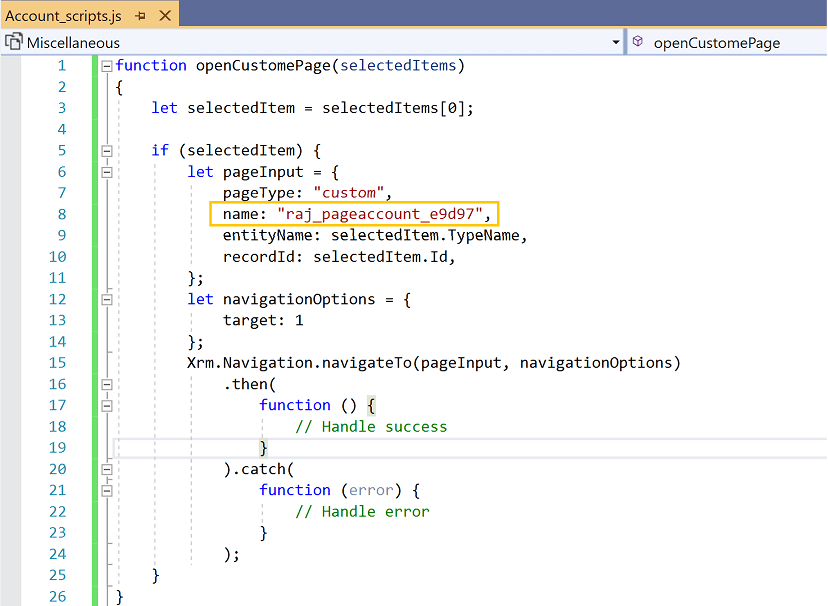Collapse navigationOptions block at line 12
The width and height of the screenshot is (828, 606).
(107, 300)
